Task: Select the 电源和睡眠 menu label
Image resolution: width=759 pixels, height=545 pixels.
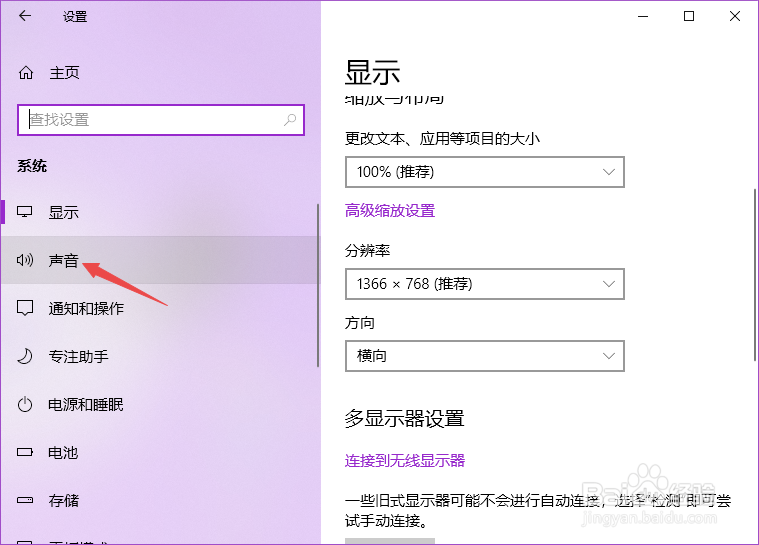Action: pyautogui.click(x=86, y=405)
